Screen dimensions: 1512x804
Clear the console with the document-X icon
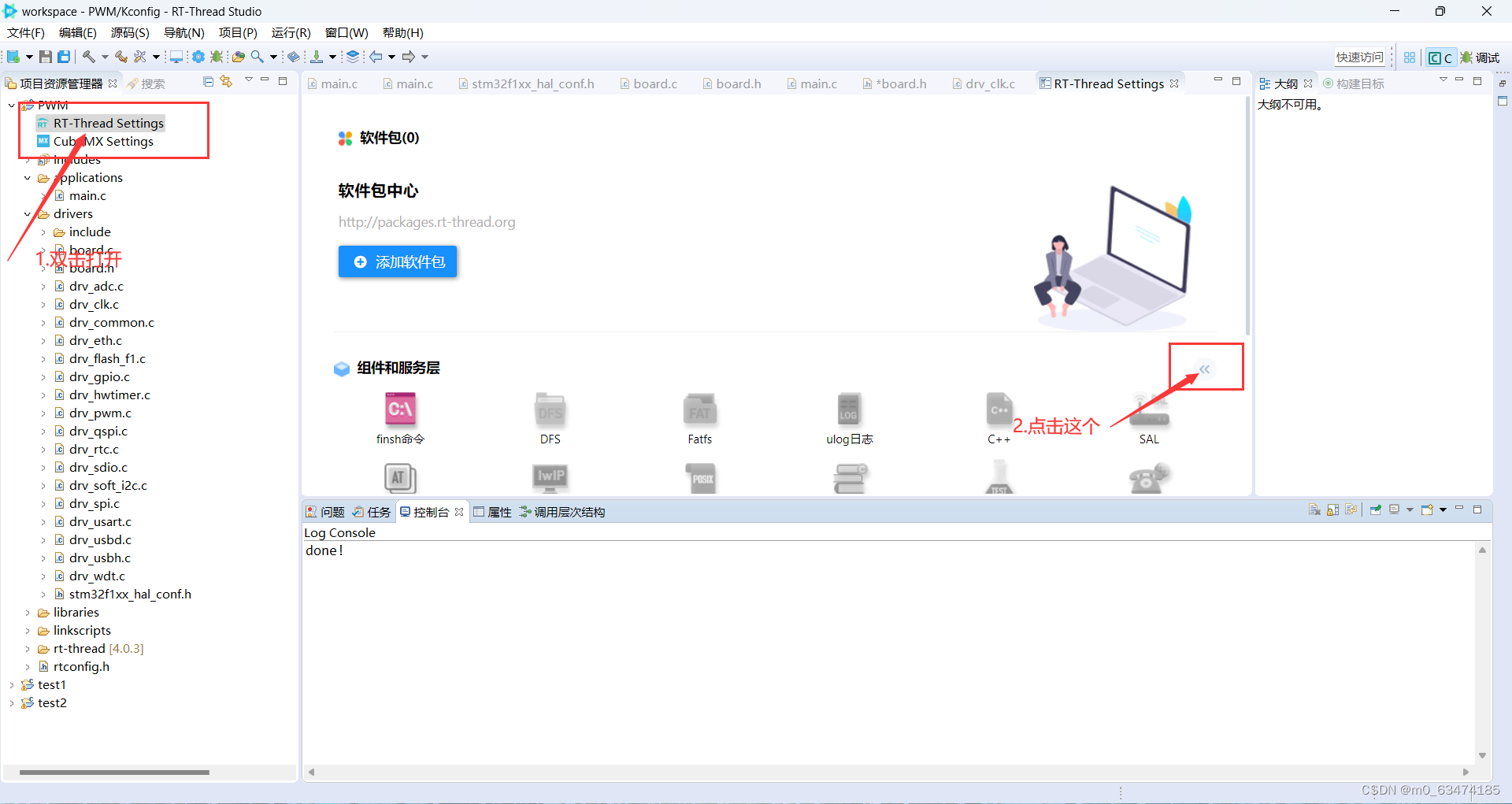coord(1314,510)
